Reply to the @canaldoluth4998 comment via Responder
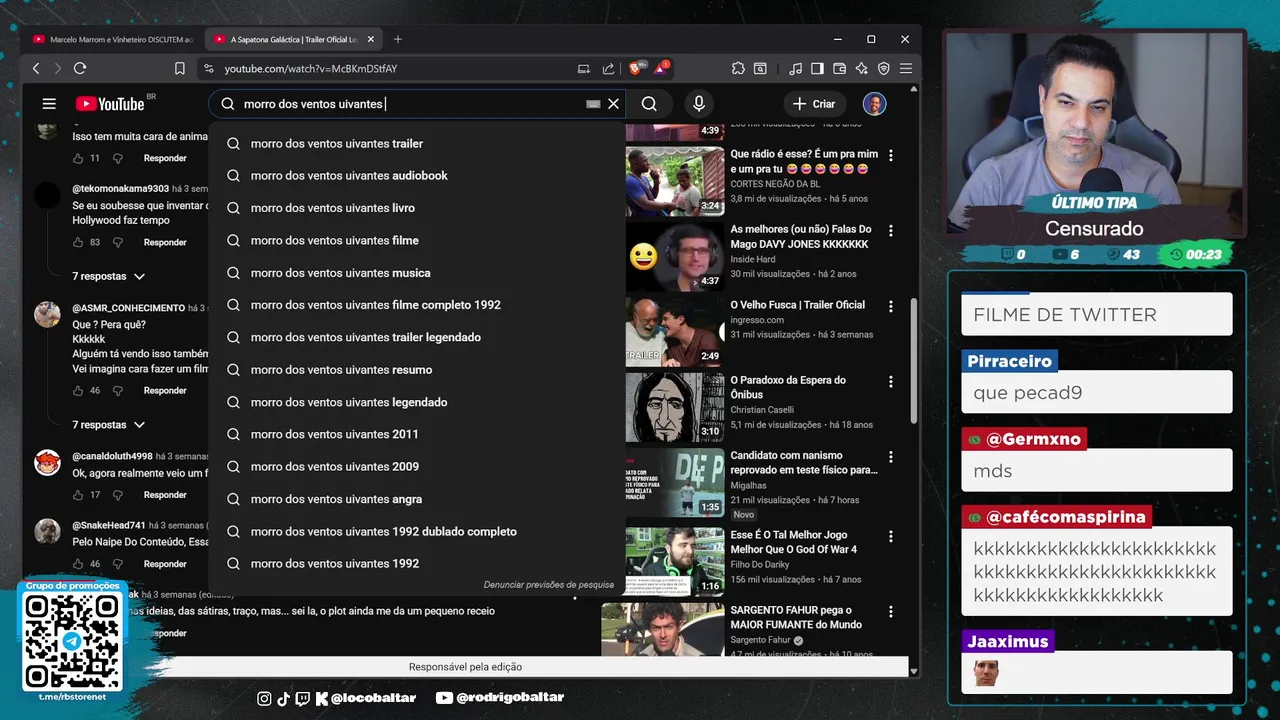Viewport: 1280px width, 720px height. click(x=165, y=494)
